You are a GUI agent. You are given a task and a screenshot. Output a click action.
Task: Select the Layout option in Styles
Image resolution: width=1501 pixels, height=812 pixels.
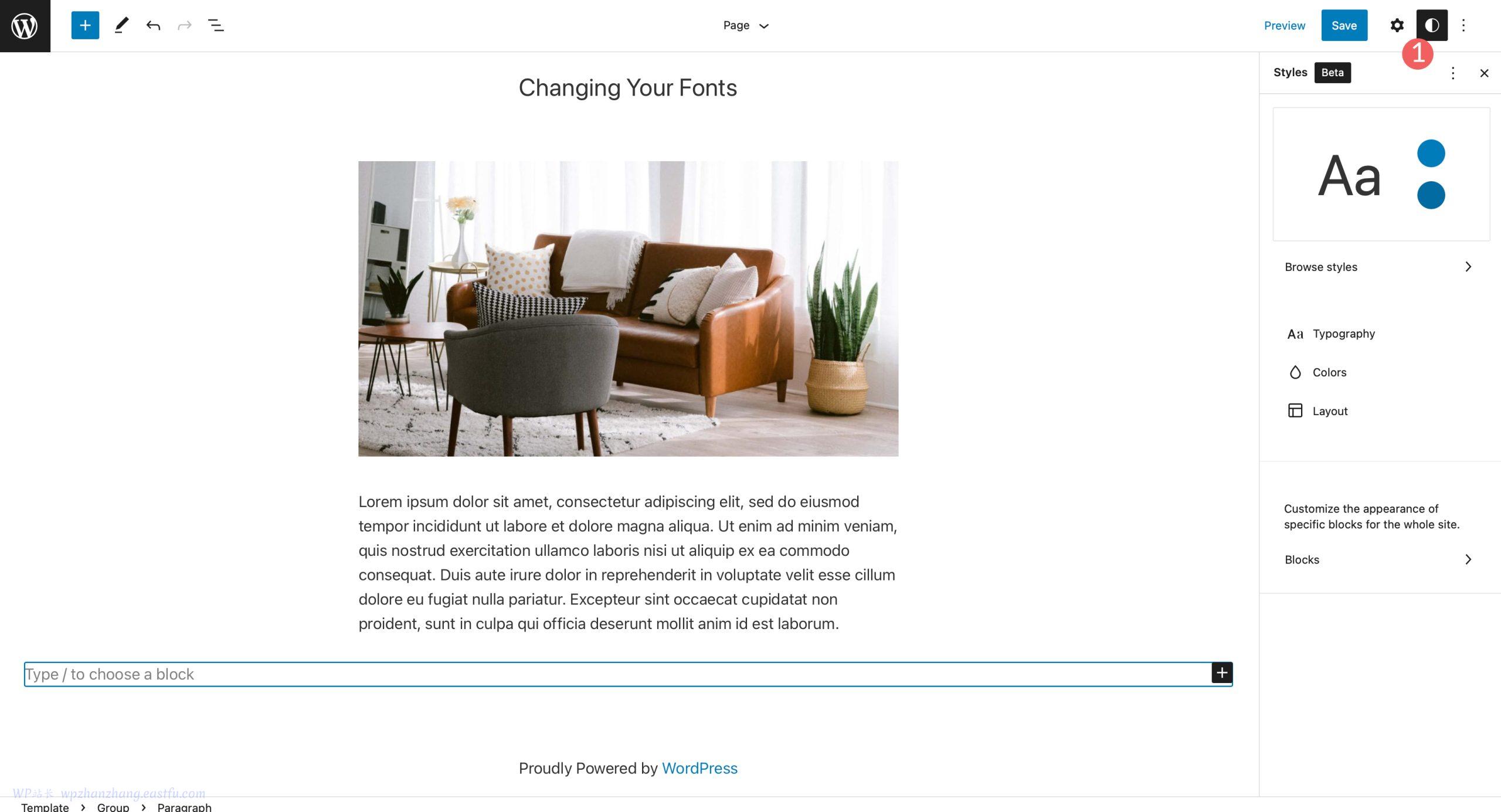pos(1330,410)
